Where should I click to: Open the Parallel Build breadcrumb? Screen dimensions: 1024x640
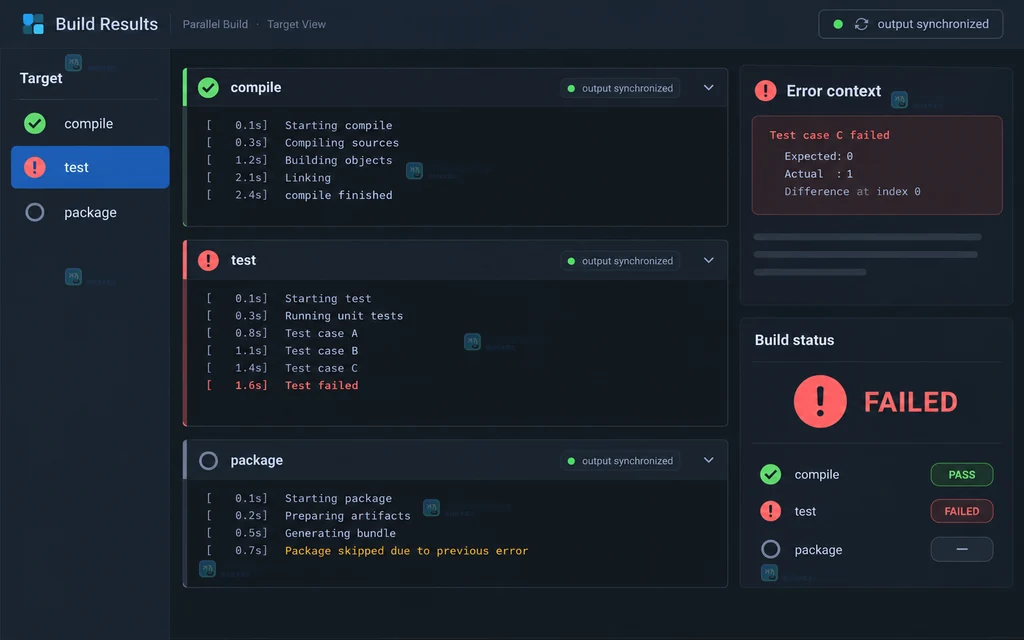[x=216, y=24]
